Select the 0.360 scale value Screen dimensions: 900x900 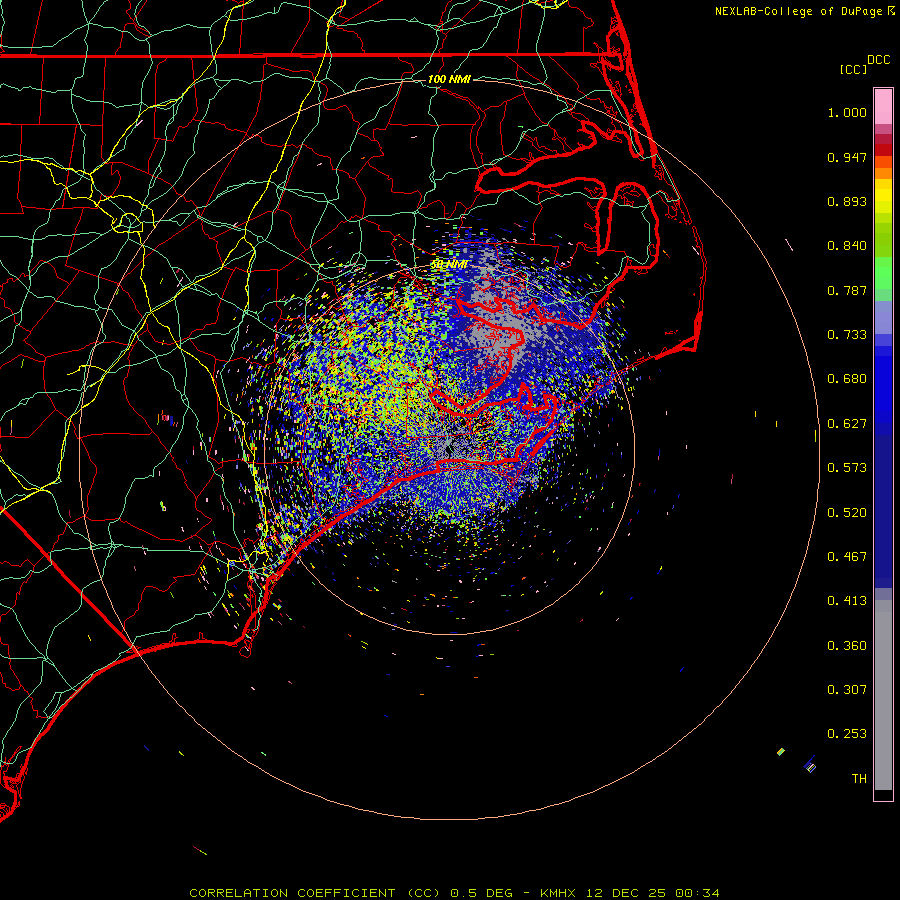coord(847,646)
